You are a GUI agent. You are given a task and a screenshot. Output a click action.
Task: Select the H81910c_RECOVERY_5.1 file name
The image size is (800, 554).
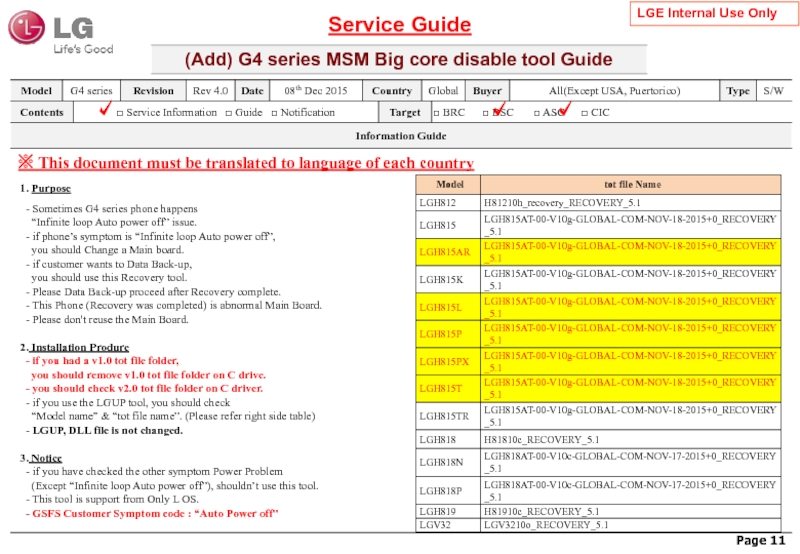pyautogui.click(x=541, y=512)
